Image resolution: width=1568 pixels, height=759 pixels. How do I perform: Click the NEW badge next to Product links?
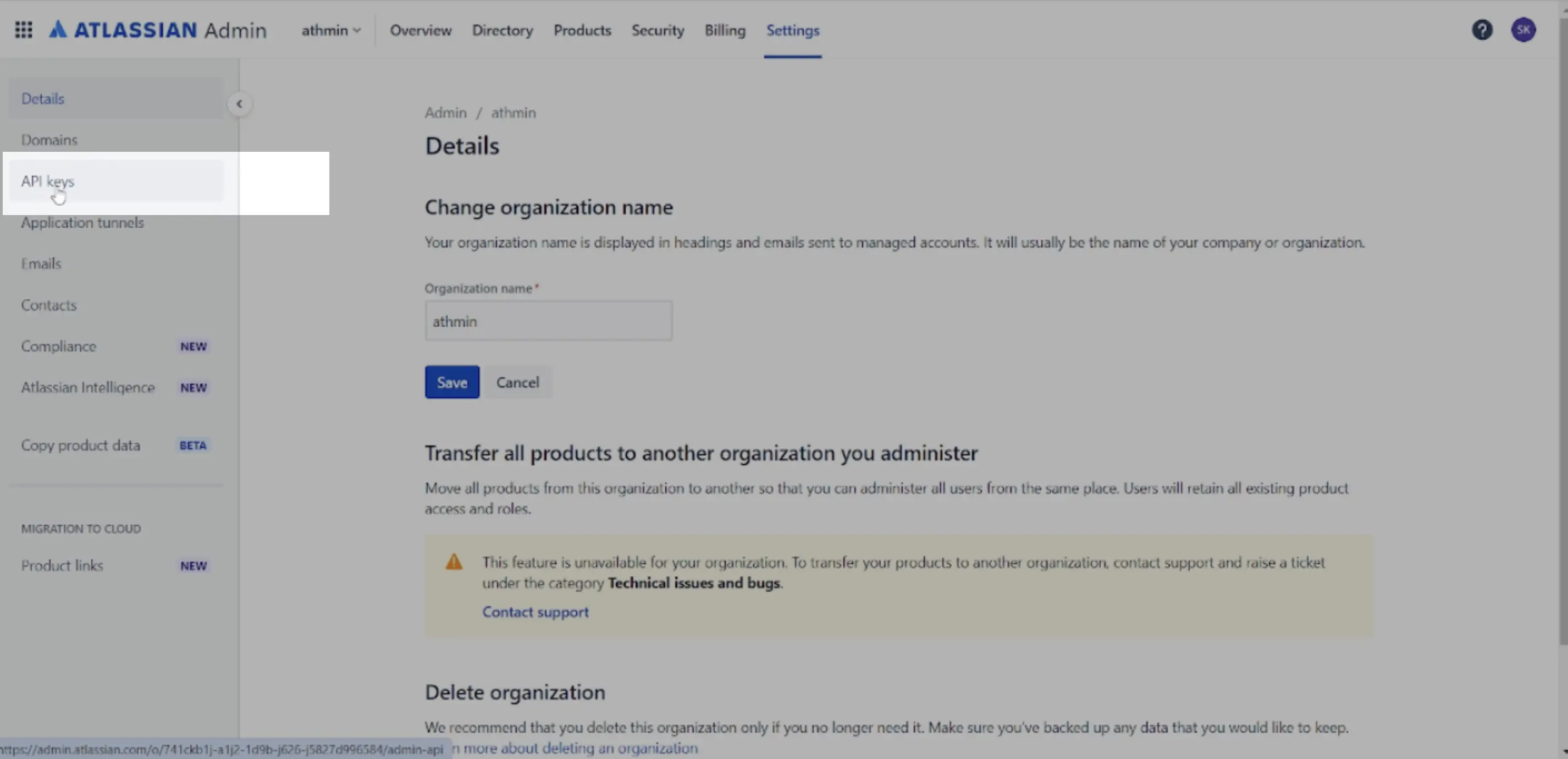coord(194,565)
